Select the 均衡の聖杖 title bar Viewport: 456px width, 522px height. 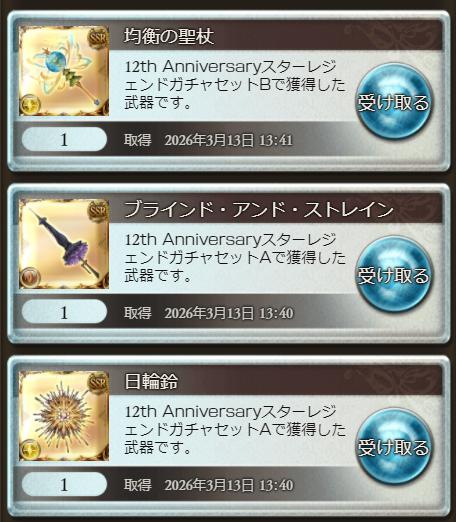(x=276, y=35)
